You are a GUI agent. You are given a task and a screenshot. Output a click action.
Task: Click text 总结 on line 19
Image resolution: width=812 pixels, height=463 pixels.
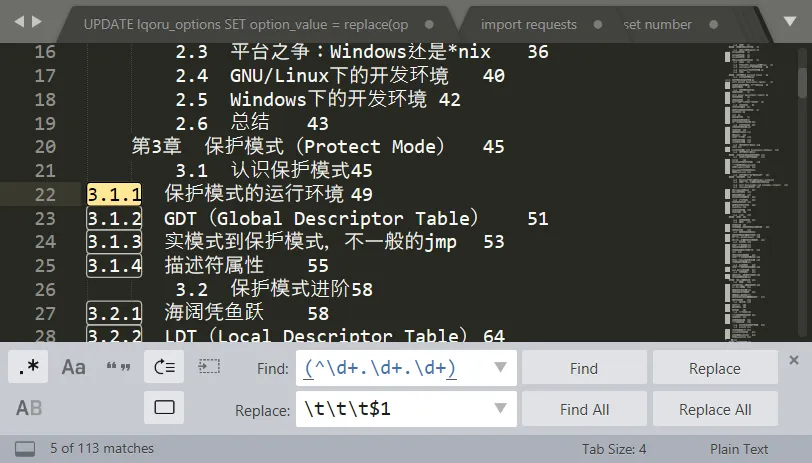coord(250,123)
